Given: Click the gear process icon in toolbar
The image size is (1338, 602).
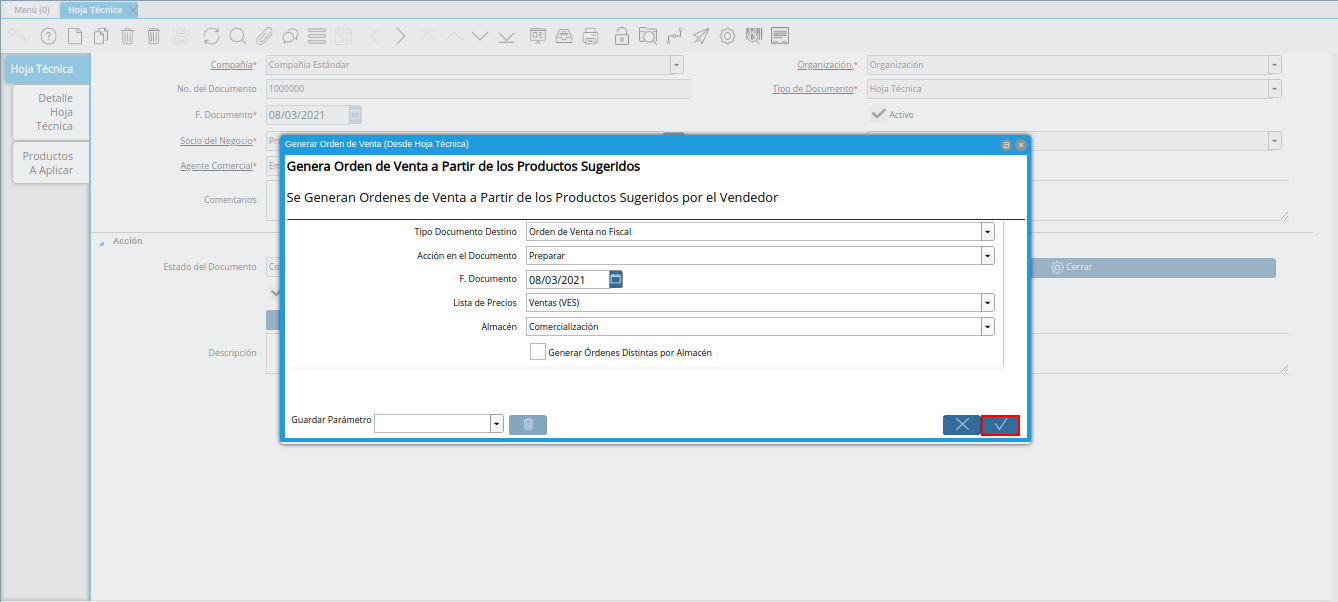Looking at the screenshot, I should click(728, 37).
